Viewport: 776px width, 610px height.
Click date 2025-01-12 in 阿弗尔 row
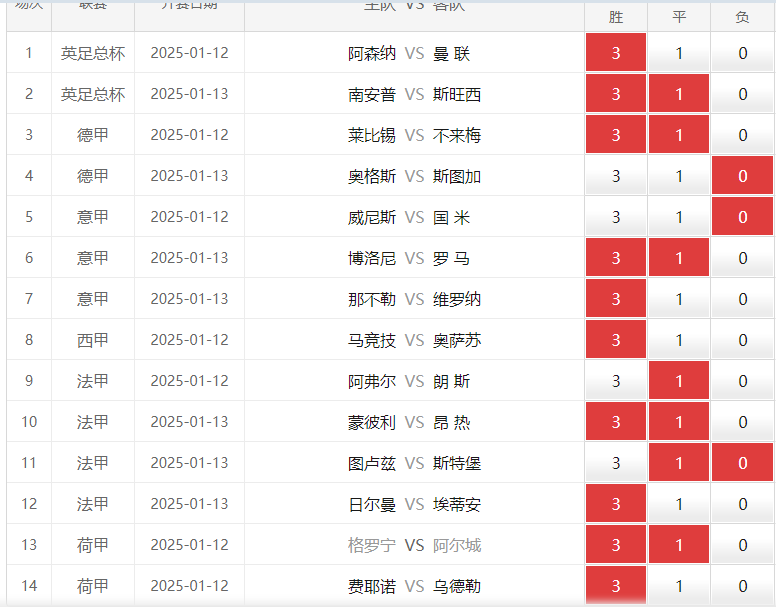point(190,381)
